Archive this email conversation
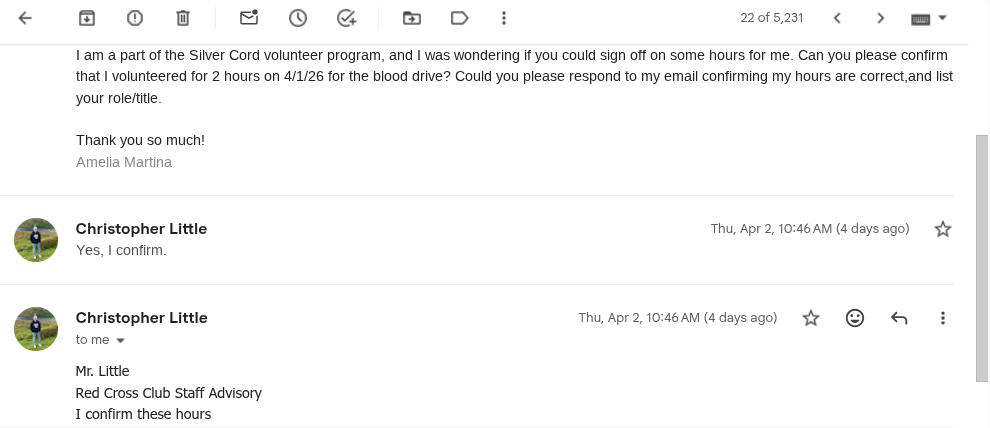Screen dimensions: 990x428 [x=87, y=18]
